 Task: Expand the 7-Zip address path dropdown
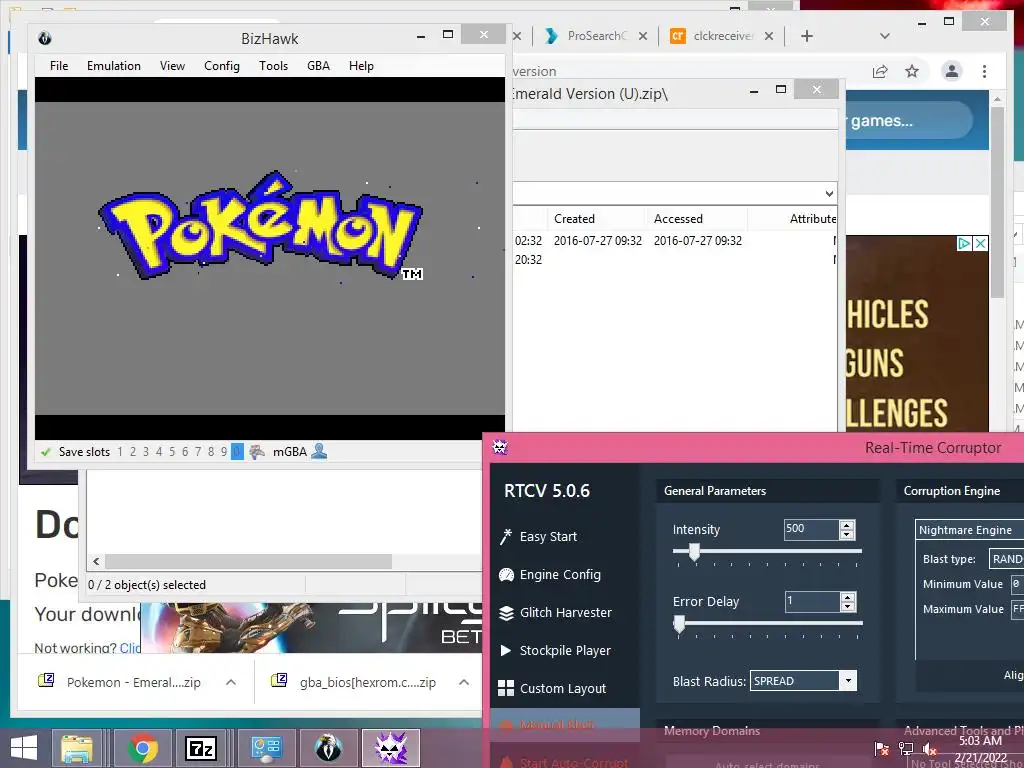point(829,194)
